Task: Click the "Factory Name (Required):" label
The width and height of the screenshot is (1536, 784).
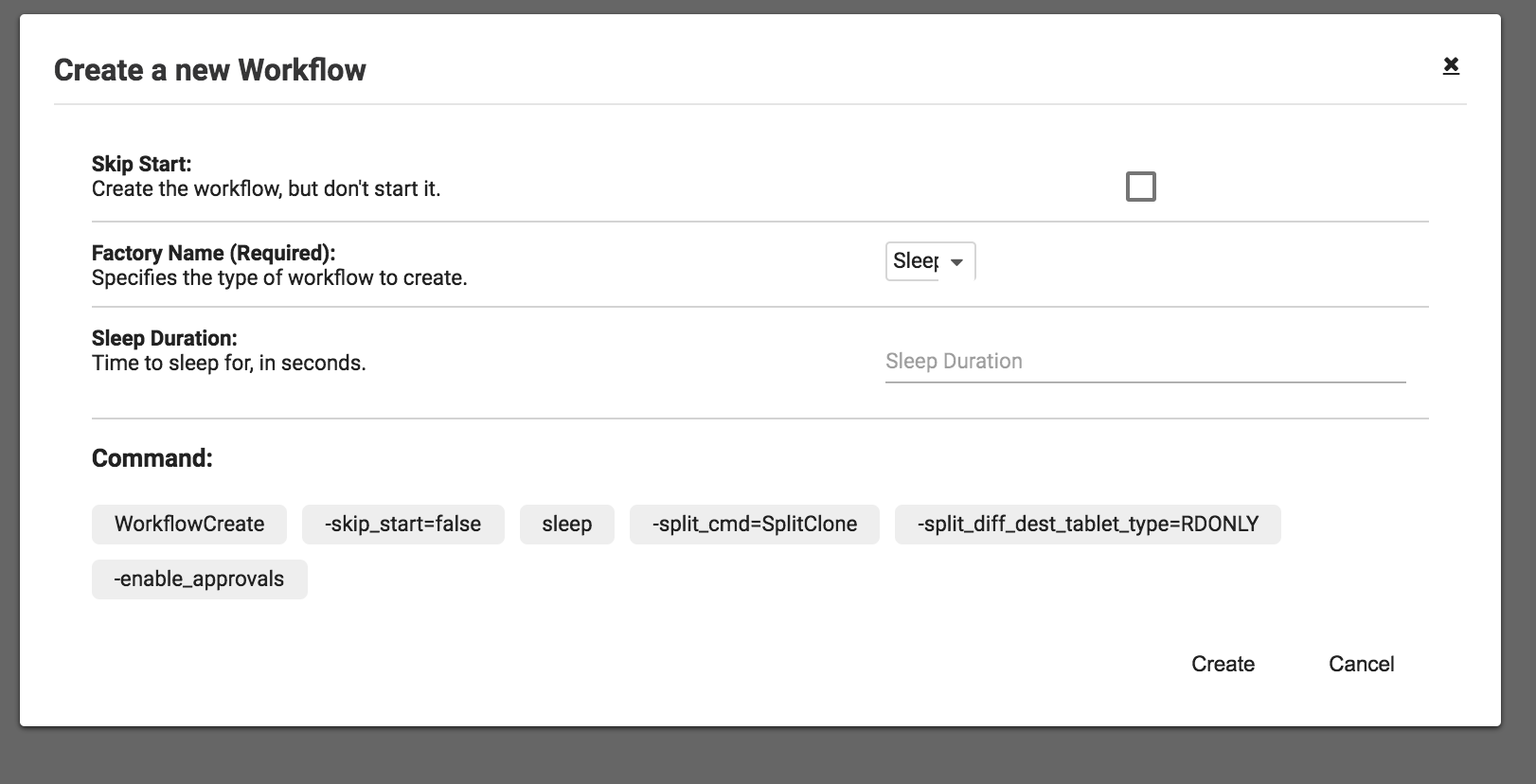Action: point(213,253)
